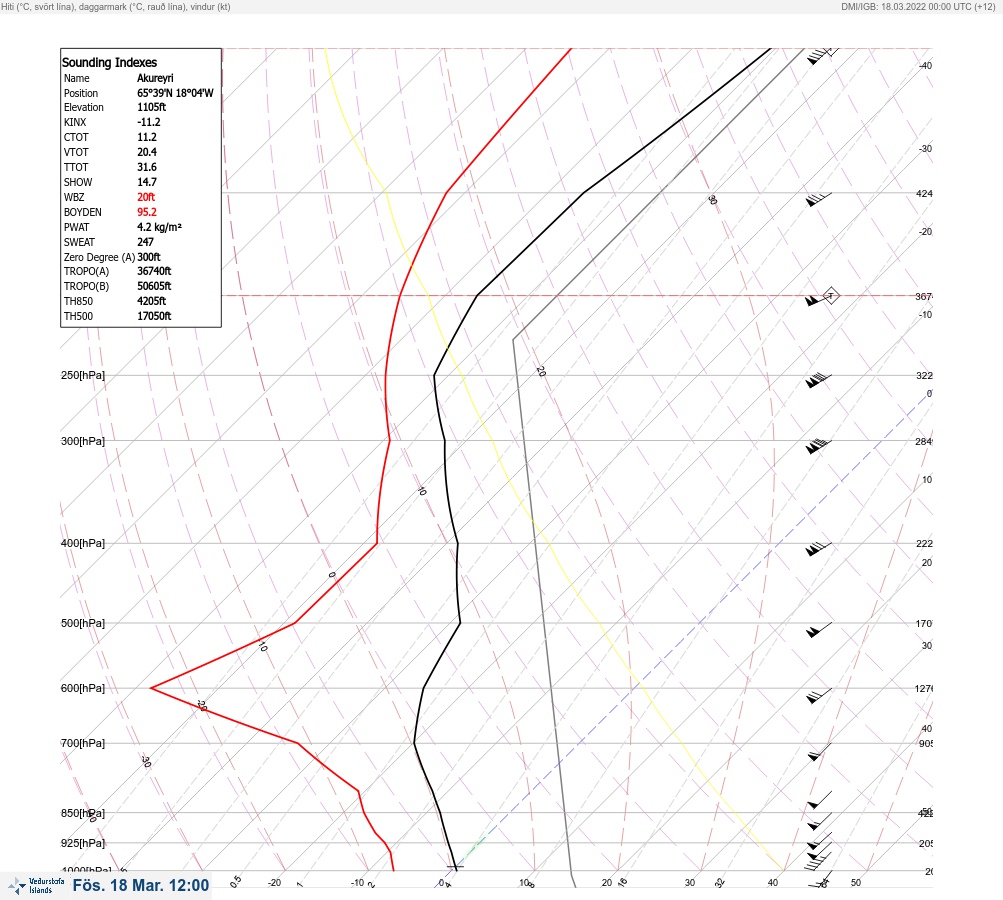Click the VTOT value 20.4

pyautogui.click(x=146, y=152)
